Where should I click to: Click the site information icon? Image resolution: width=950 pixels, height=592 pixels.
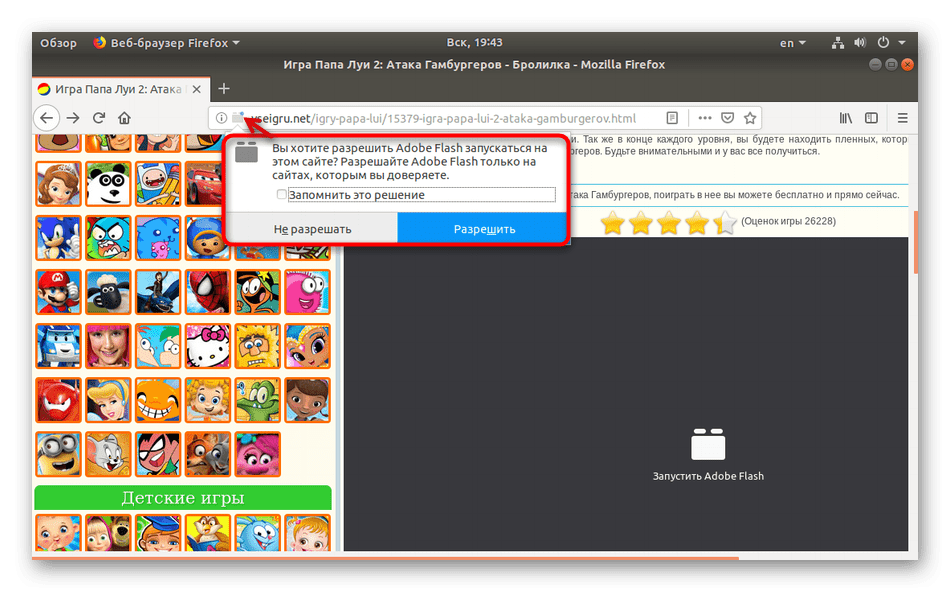(x=221, y=118)
